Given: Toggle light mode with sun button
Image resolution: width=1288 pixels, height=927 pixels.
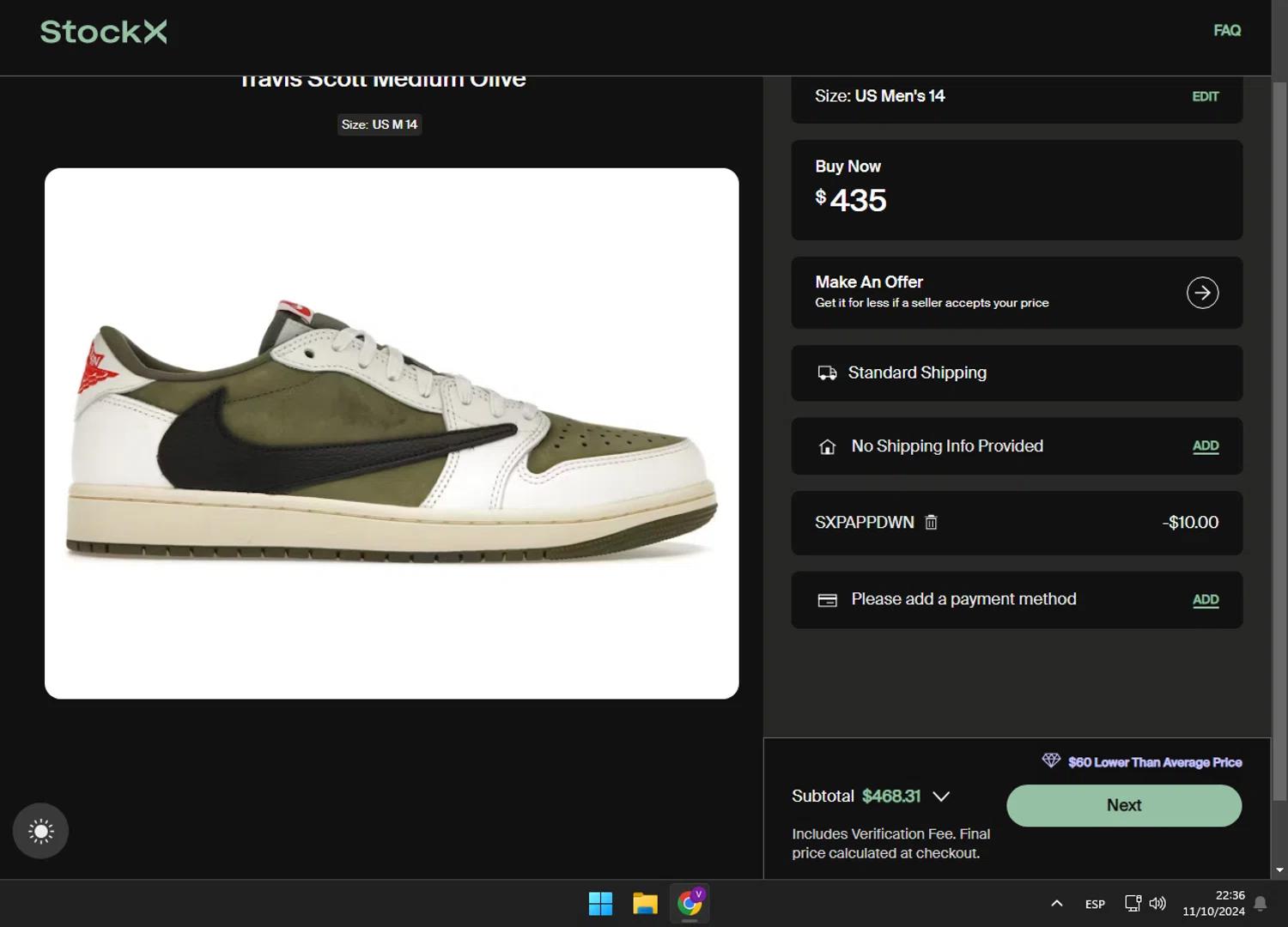Looking at the screenshot, I should pyautogui.click(x=40, y=831).
